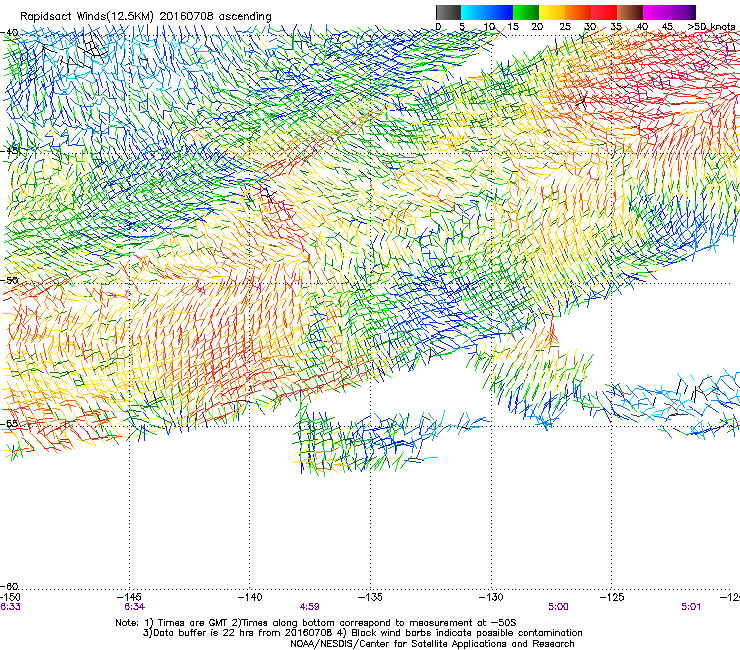
Task: Click the 'Times are GMT' note line
Action: [x=316, y=623]
